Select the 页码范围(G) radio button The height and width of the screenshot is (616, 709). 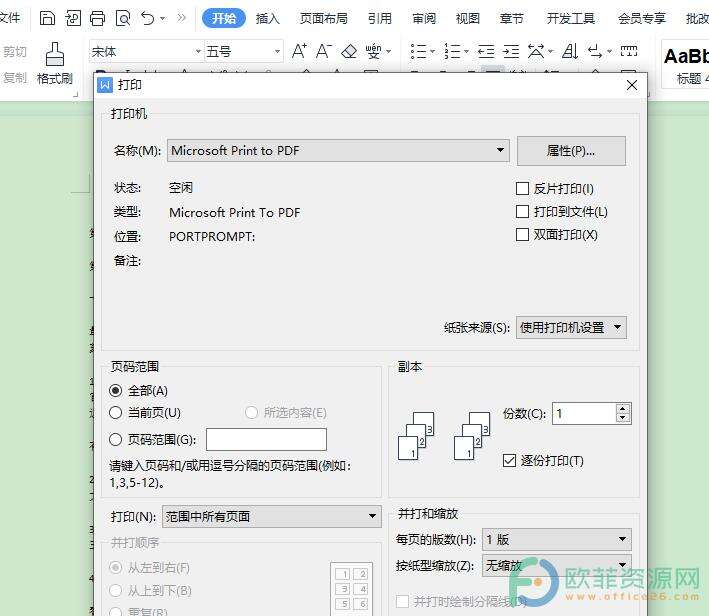point(116,439)
